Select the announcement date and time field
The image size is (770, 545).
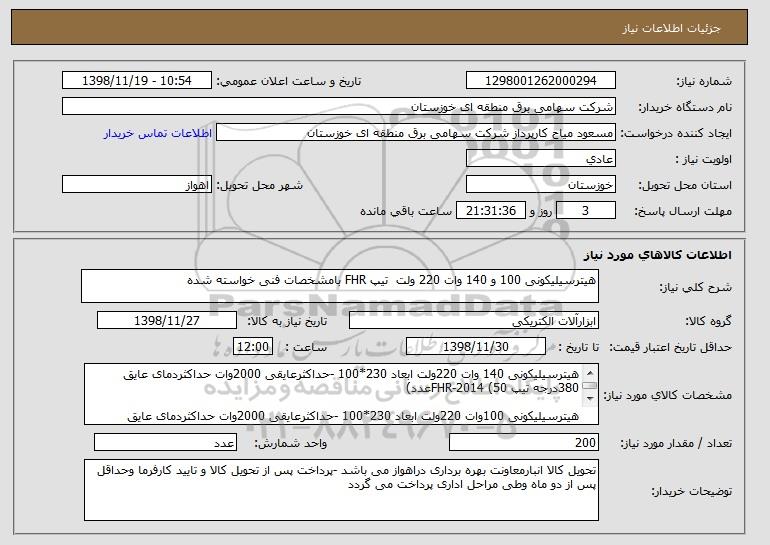(137, 81)
